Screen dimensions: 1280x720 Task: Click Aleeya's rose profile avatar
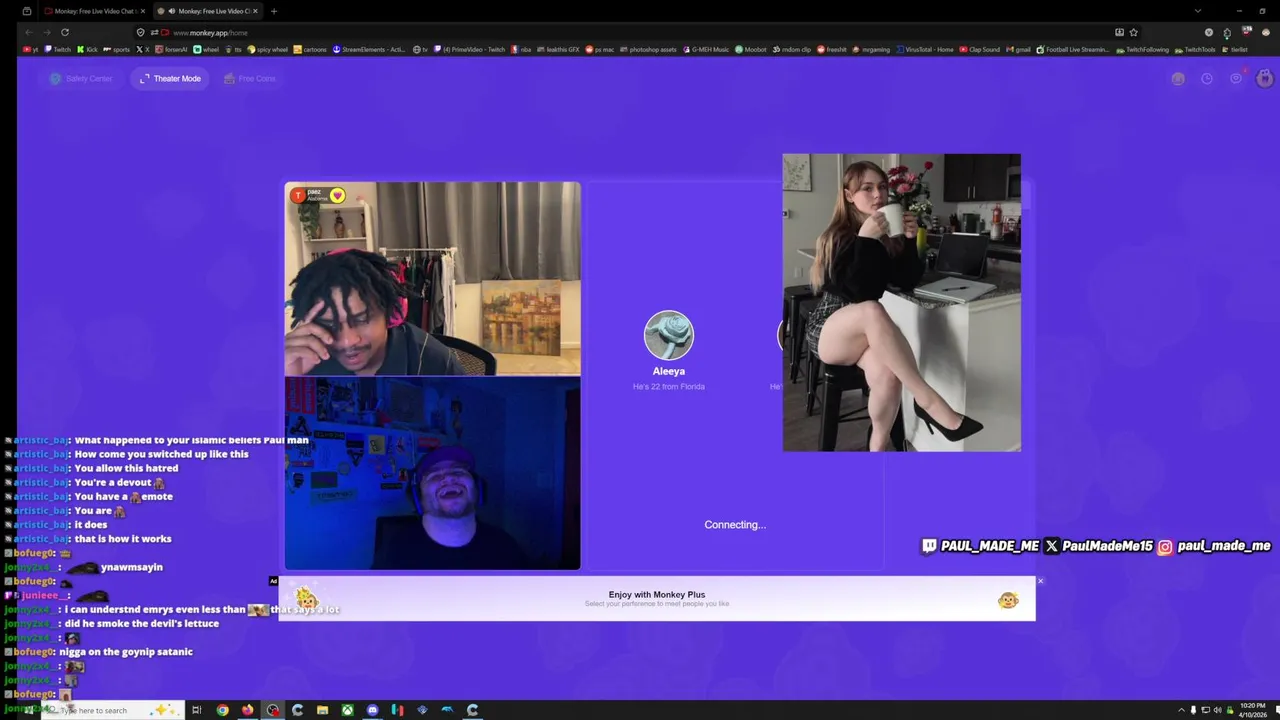pyautogui.click(x=669, y=335)
